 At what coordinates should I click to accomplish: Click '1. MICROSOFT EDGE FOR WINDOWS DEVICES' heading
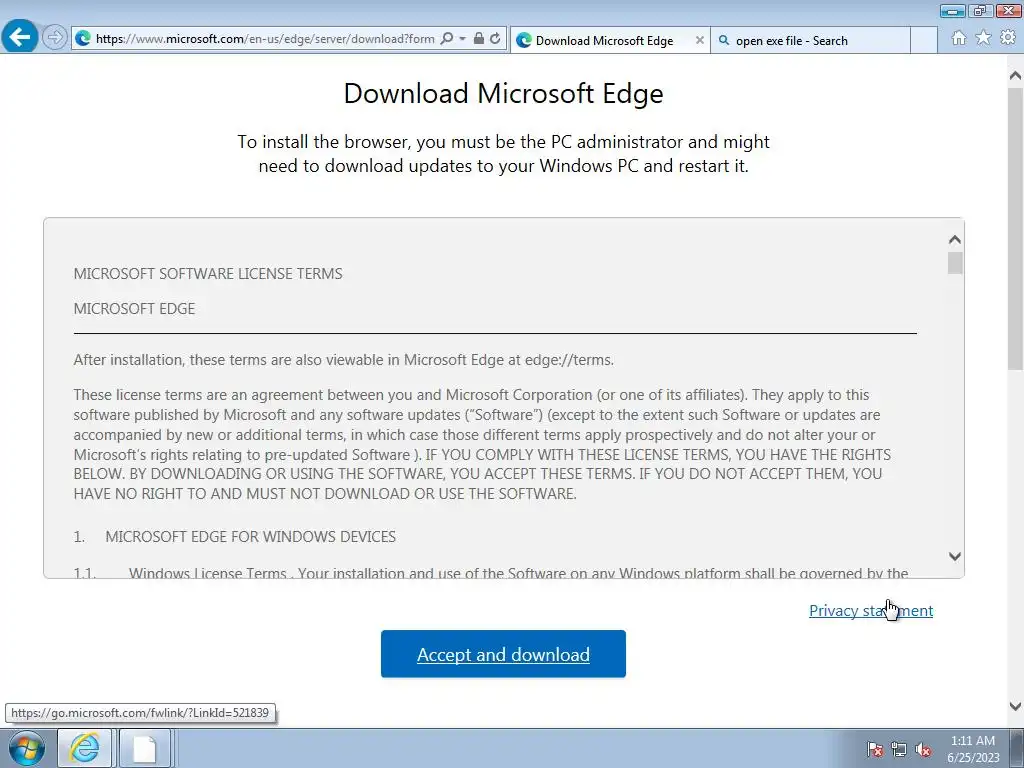click(234, 537)
